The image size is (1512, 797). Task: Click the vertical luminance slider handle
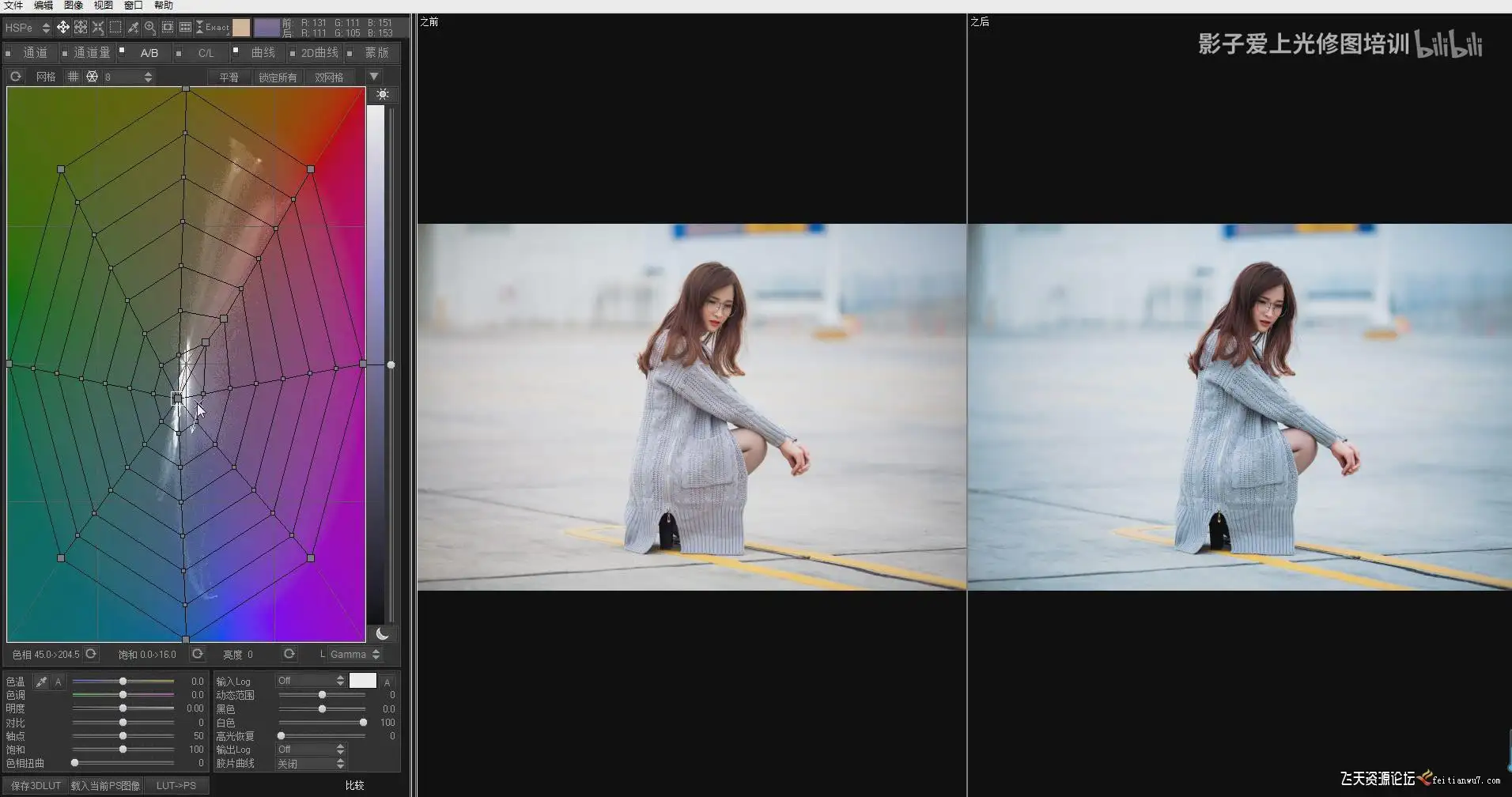coord(391,365)
